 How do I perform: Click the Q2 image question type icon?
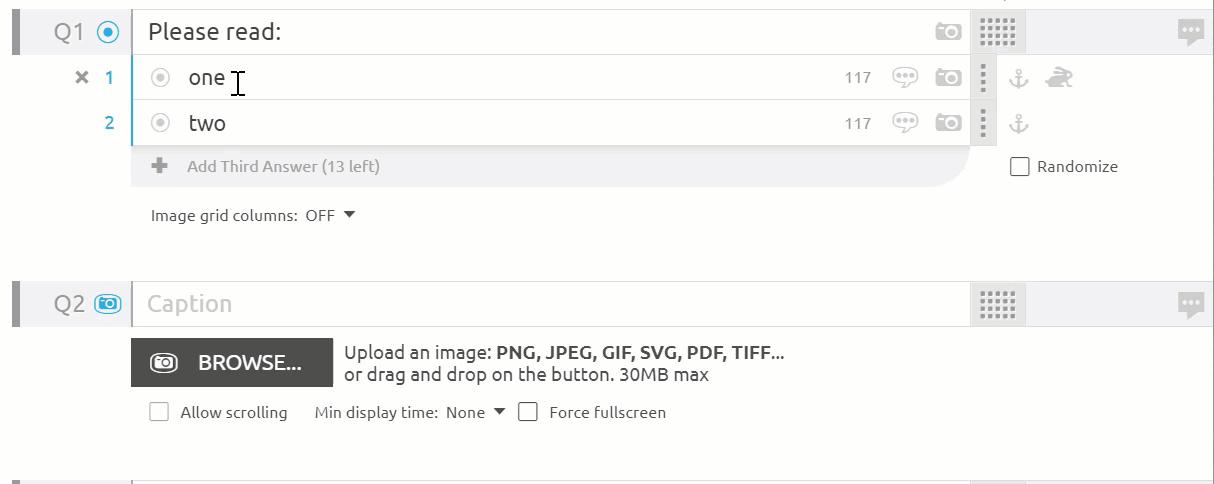coord(107,304)
